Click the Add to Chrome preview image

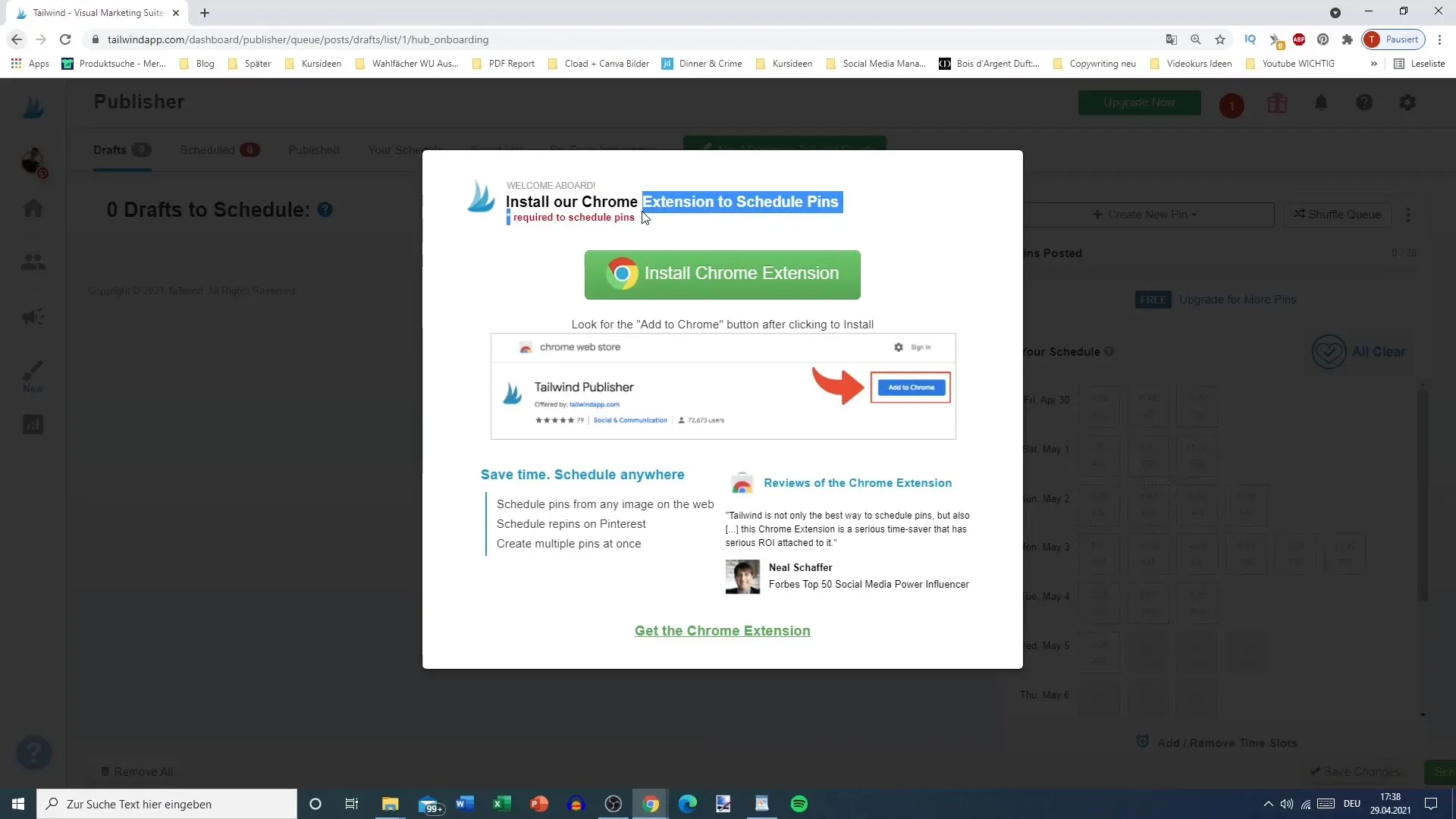click(723, 386)
